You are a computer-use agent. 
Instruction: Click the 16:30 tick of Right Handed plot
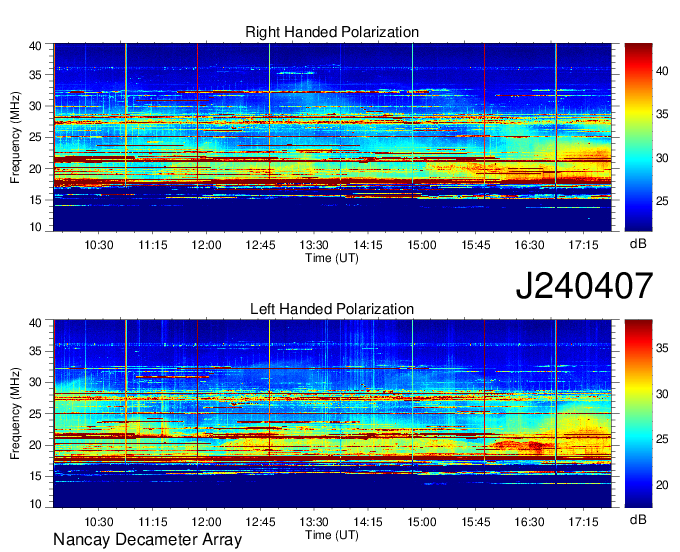530,245
